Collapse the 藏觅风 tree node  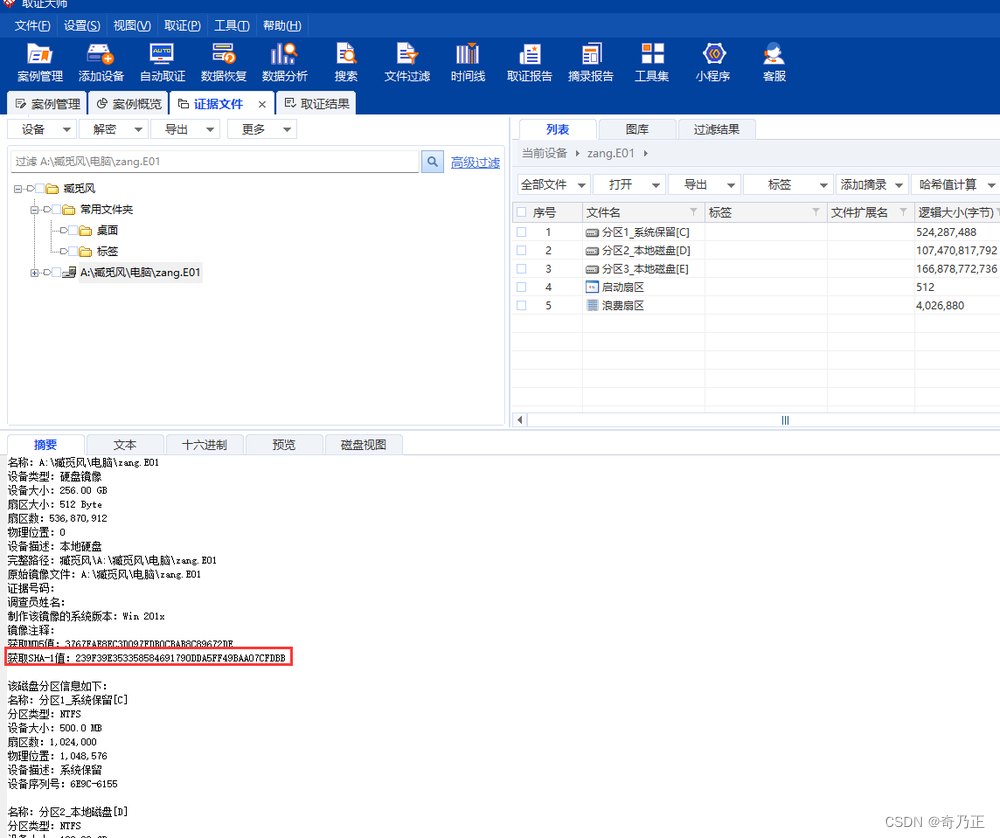[18, 189]
